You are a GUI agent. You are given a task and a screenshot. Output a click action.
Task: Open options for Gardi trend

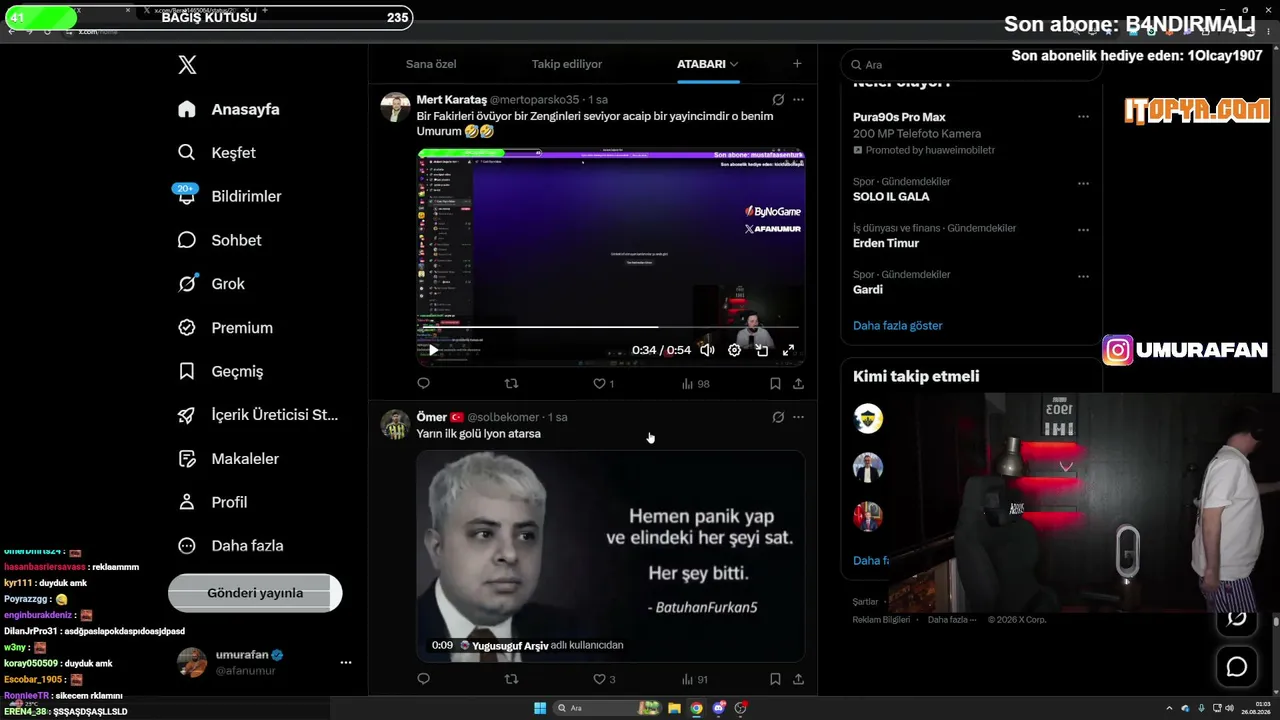tap(1083, 277)
